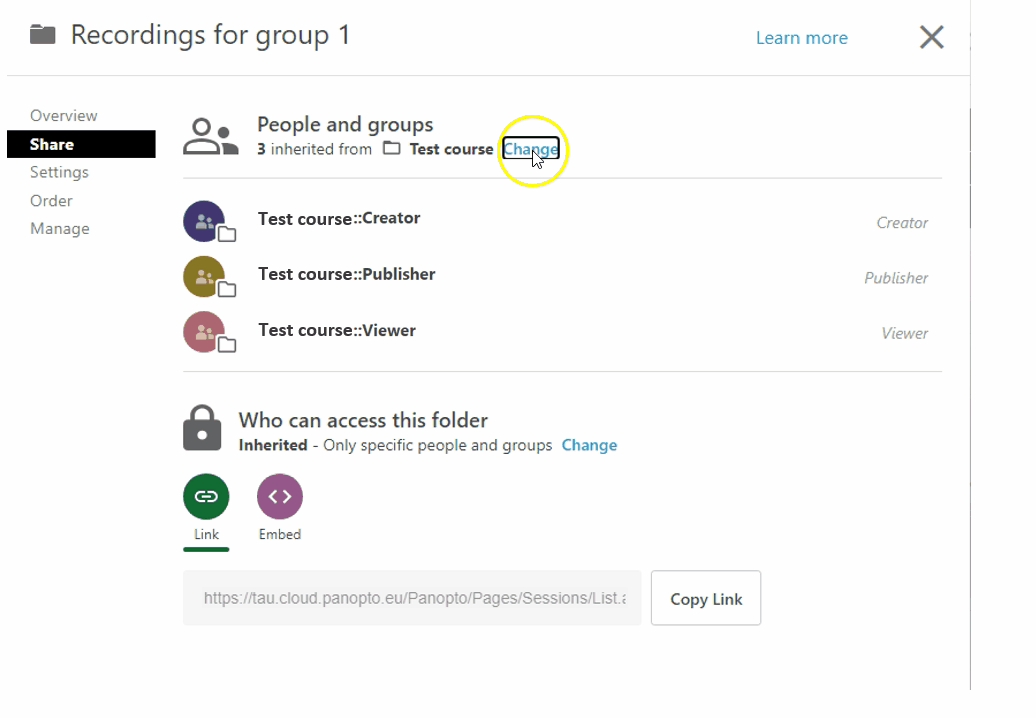Click the Copy Link button
This screenshot has height=718, width=1036.
(x=706, y=598)
